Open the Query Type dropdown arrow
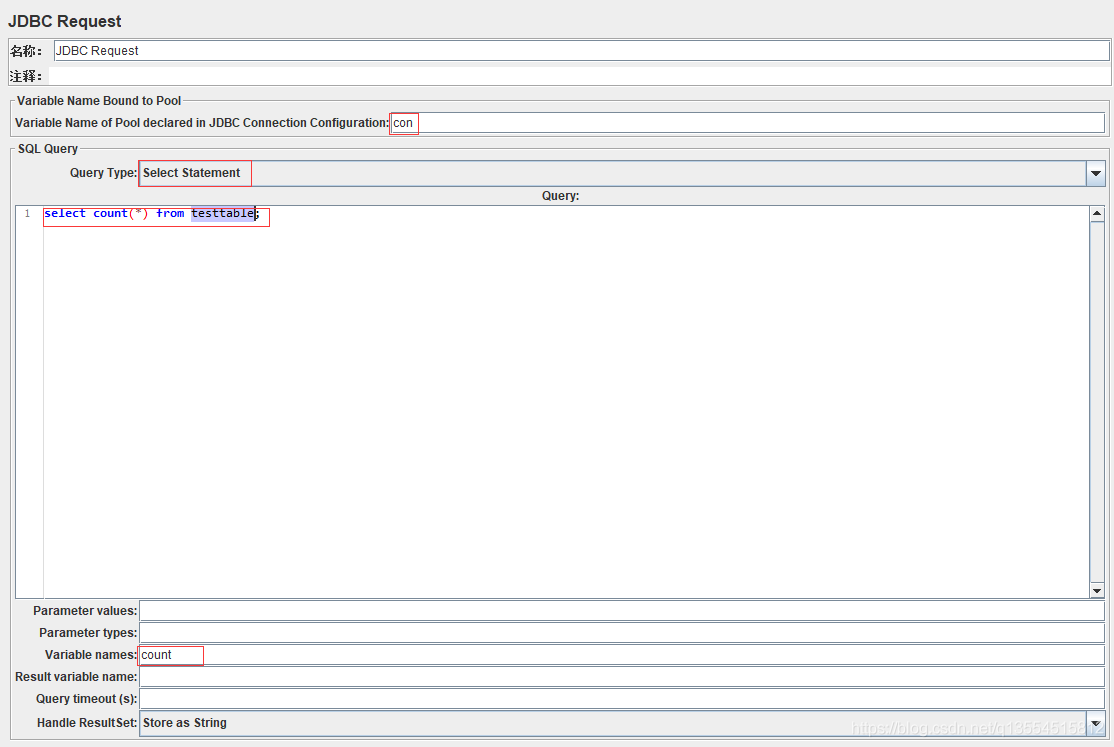Screen dimensions: 1114x747 1096,173
